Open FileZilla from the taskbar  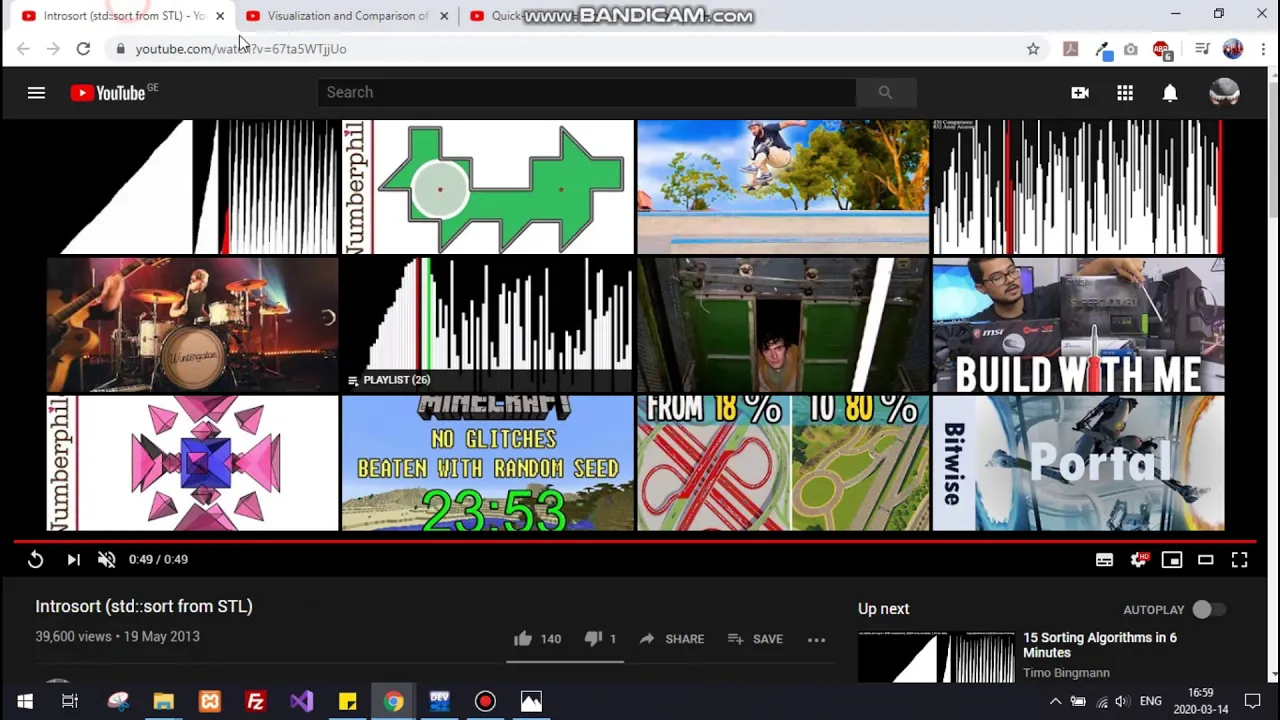click(255, 702)
